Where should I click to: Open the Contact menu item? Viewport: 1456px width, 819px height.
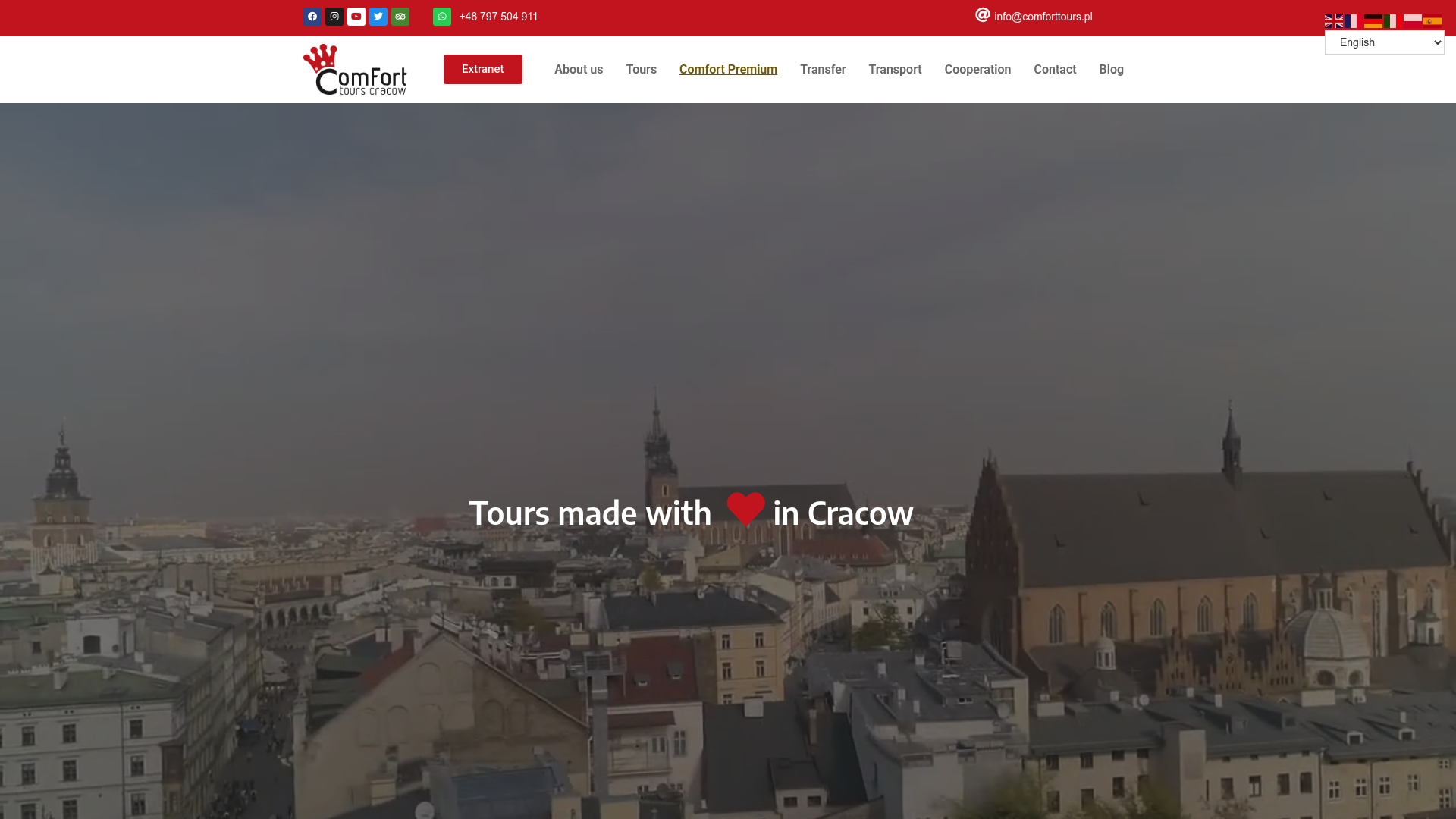[1055, 69]
